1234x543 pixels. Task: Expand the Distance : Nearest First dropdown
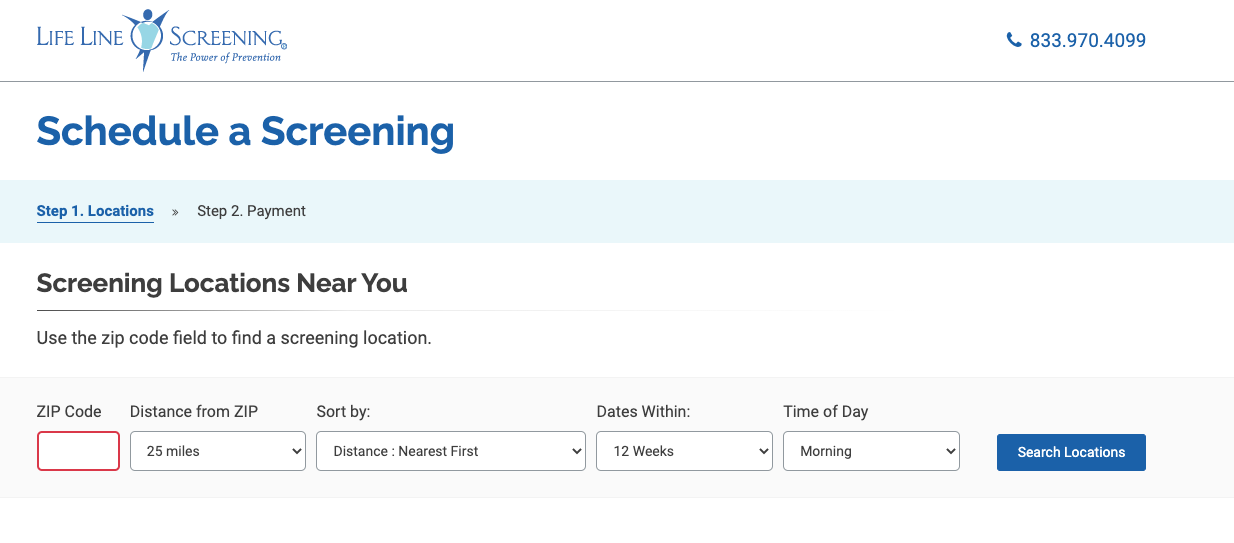(x=451, y=451)
